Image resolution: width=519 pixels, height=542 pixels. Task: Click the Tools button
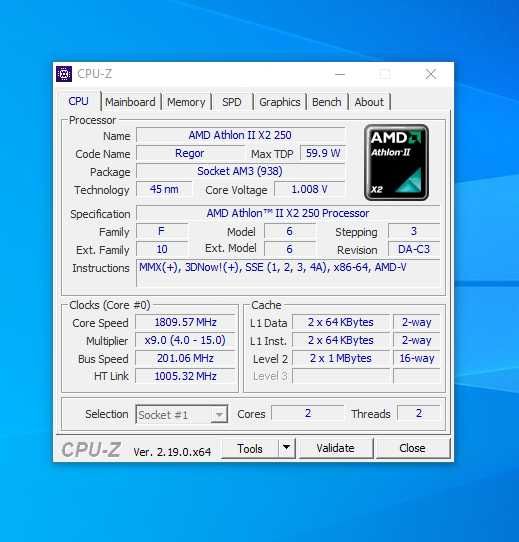pos(250,448)
